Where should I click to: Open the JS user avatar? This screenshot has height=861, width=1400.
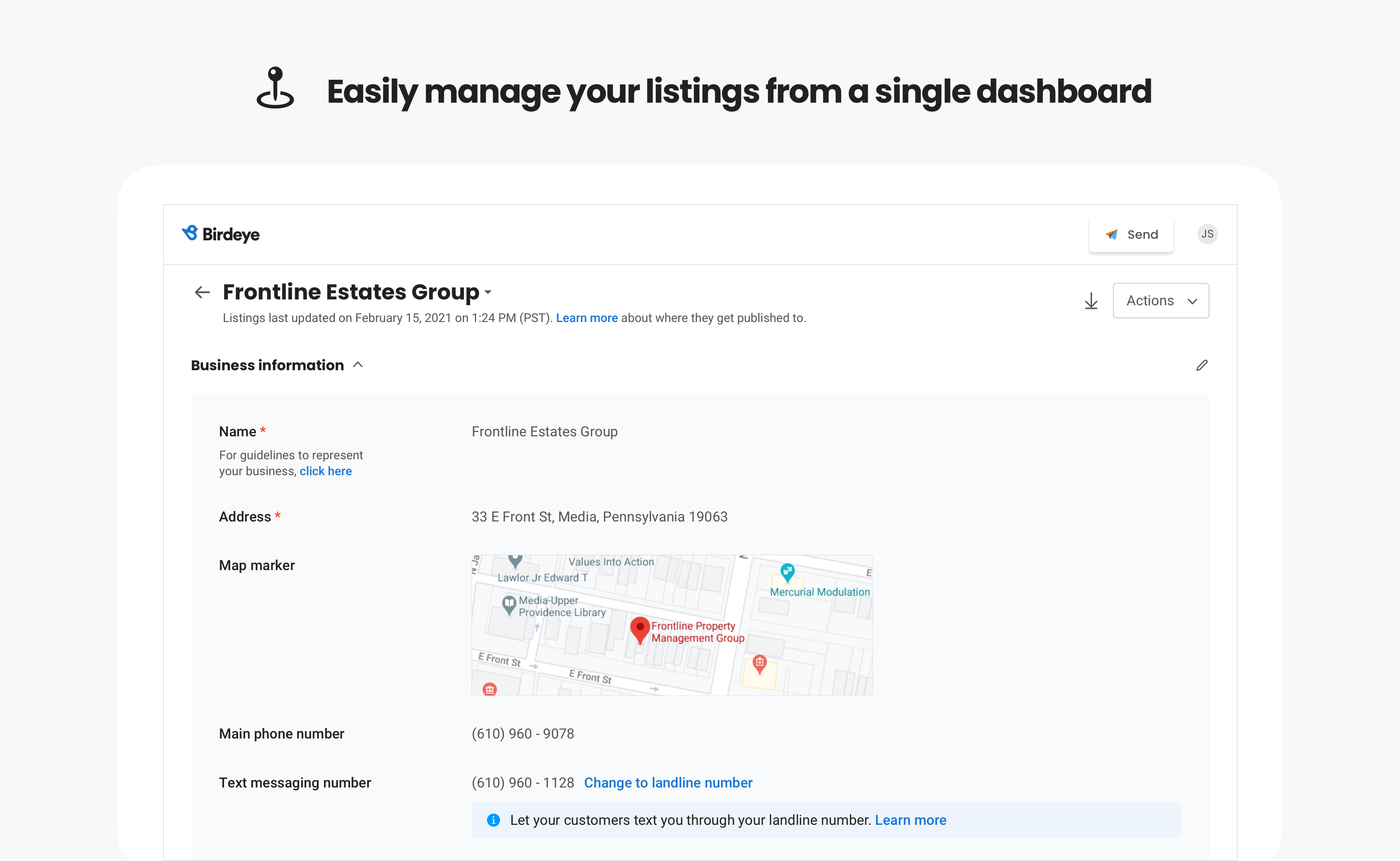tap(1207, 234)
